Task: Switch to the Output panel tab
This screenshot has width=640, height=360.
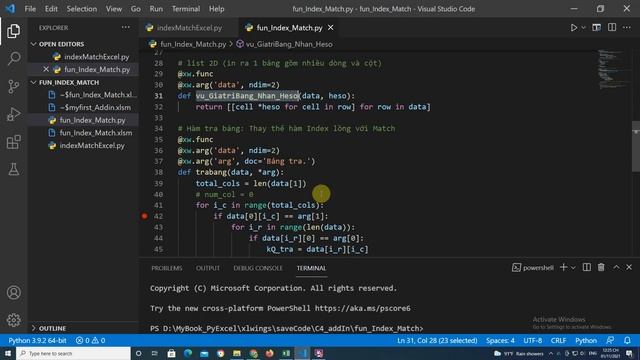Action: (208, 268)
